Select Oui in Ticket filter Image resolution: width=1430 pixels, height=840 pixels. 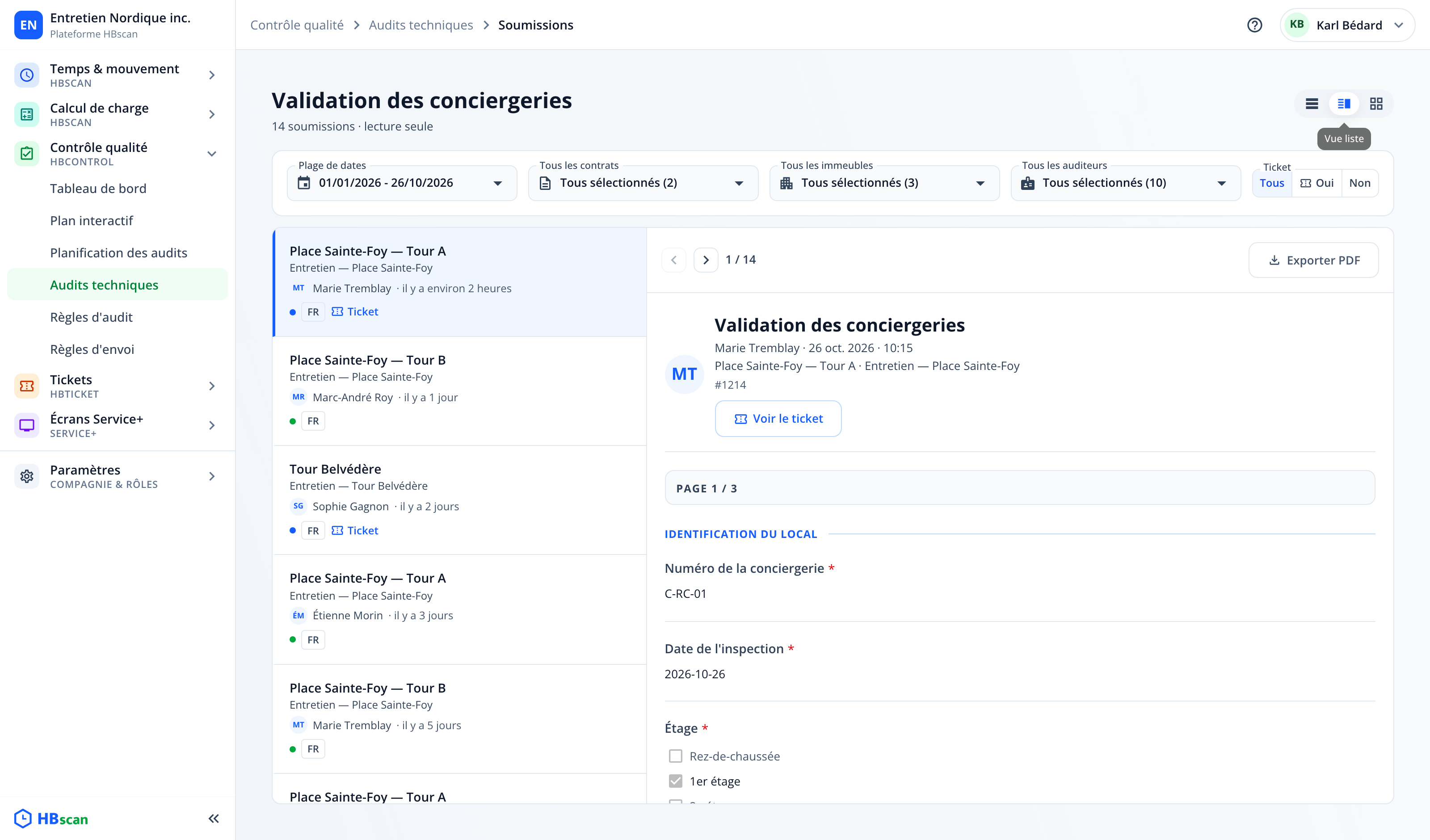[x=1316, y=183]
